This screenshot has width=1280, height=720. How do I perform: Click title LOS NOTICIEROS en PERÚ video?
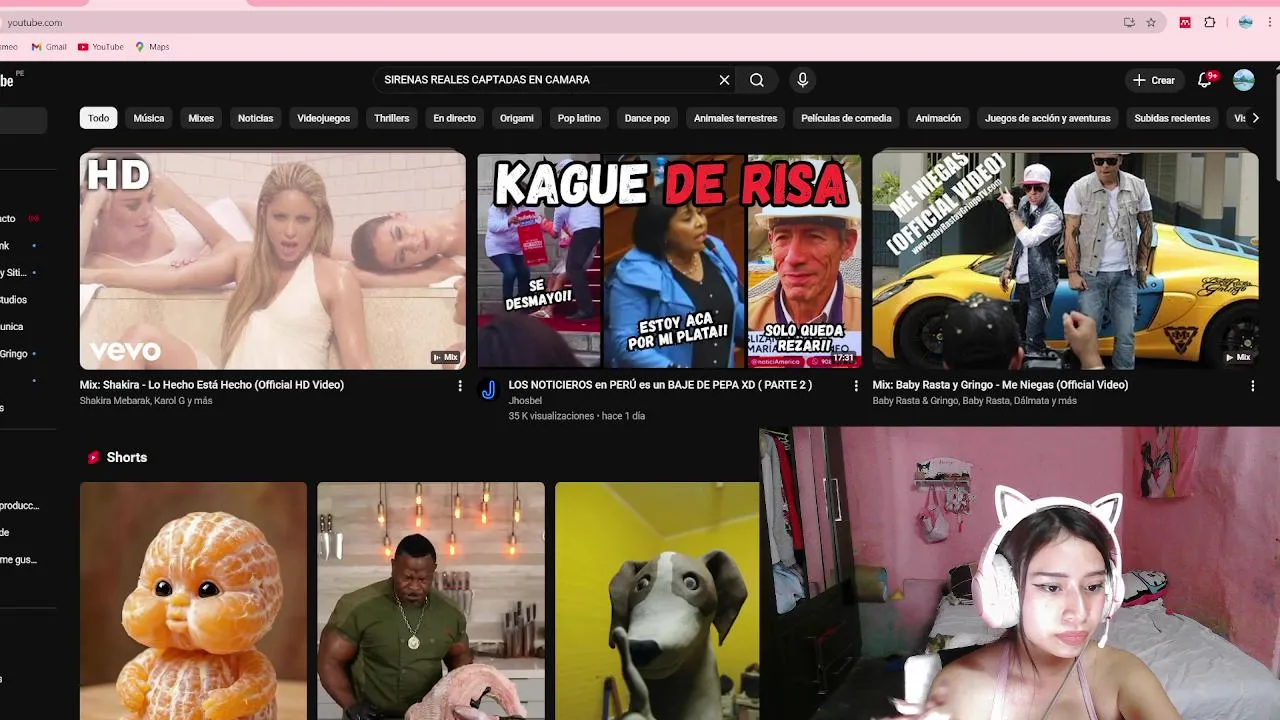[x=660, y=385]
